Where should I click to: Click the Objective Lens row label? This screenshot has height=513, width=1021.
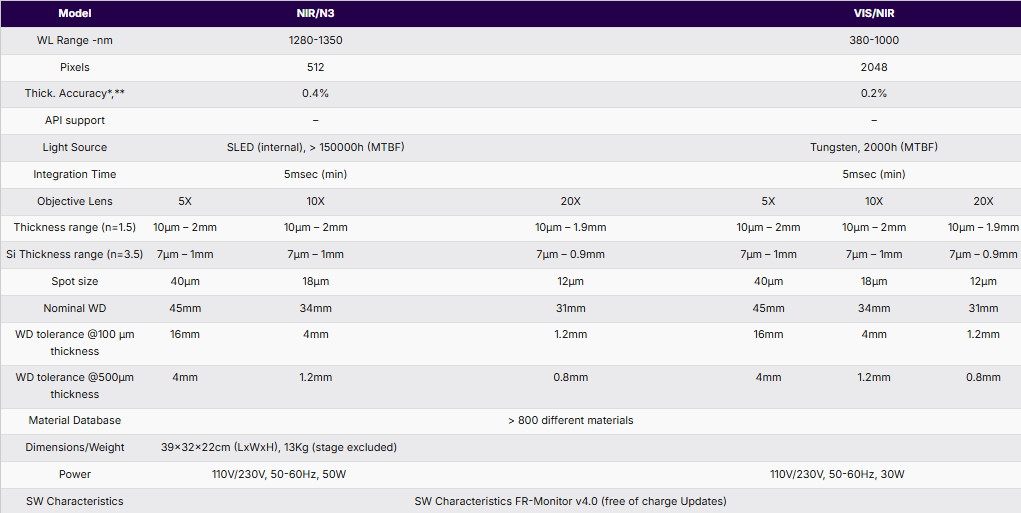pos(75,201)
